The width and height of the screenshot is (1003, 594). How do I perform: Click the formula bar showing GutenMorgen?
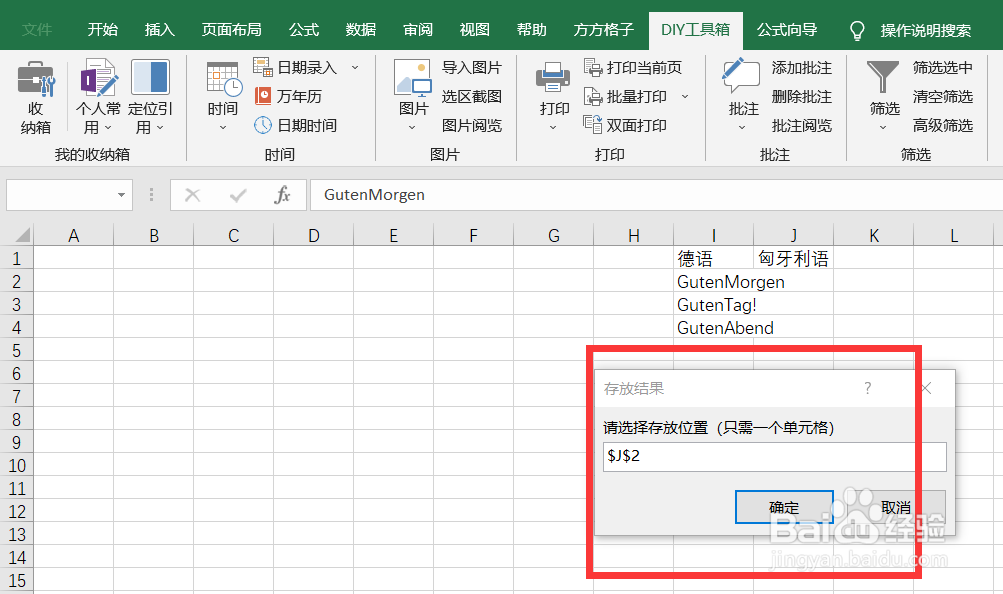(x=656, y=195)
